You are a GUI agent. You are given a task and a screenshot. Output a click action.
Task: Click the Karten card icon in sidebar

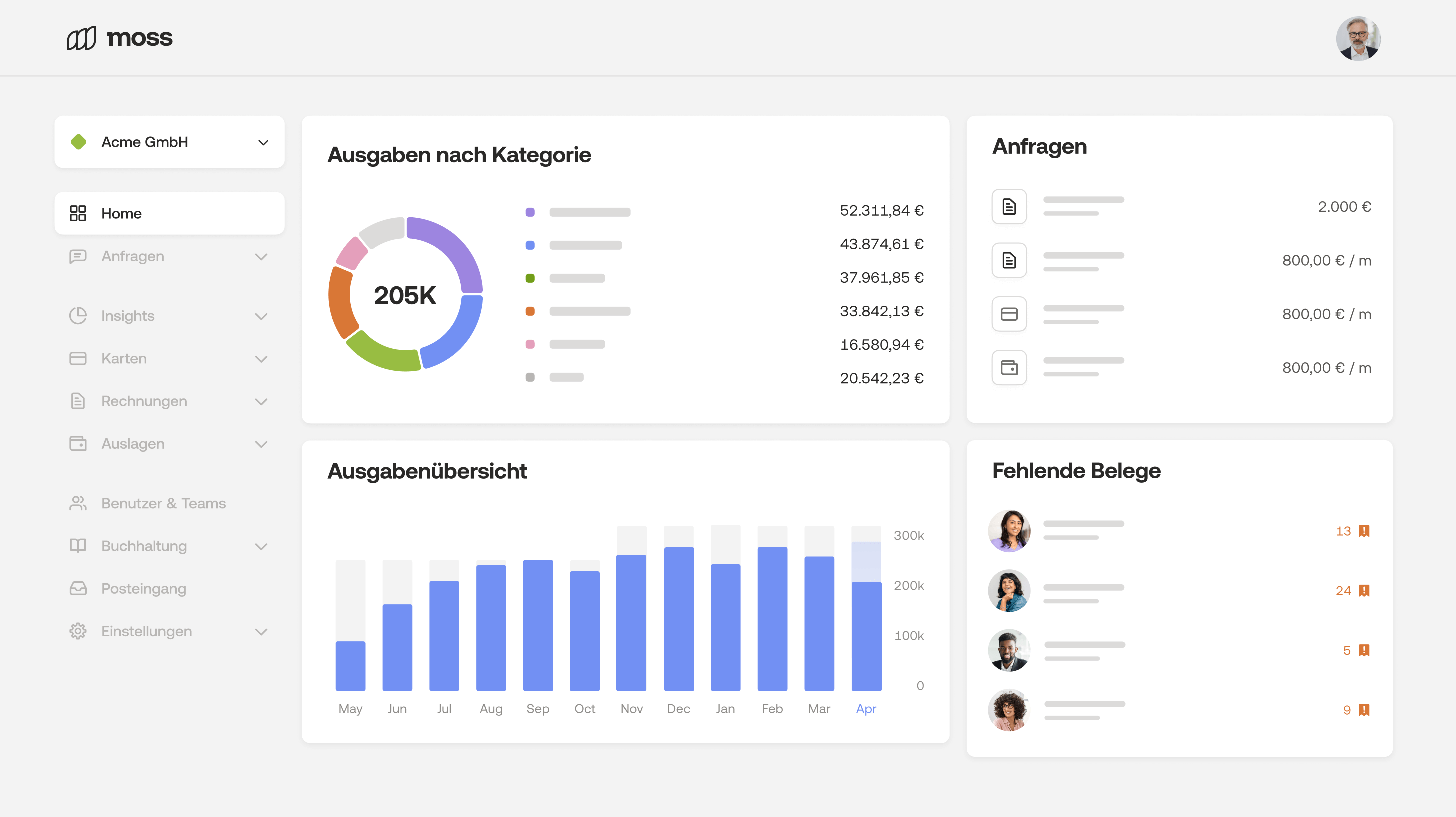click(x=78, y=359)
